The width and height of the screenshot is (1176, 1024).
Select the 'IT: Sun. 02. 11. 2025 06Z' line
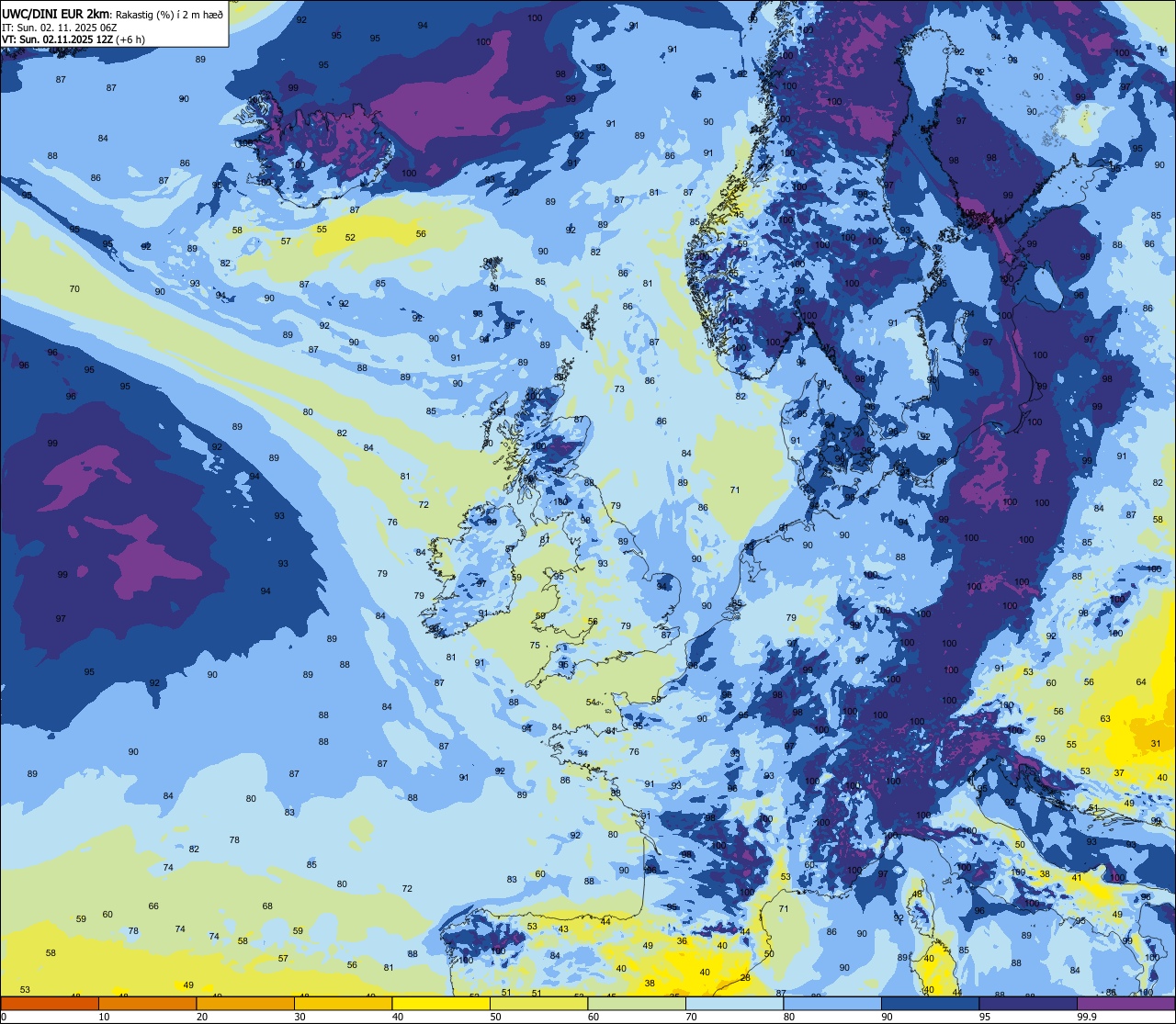[59, 28]
